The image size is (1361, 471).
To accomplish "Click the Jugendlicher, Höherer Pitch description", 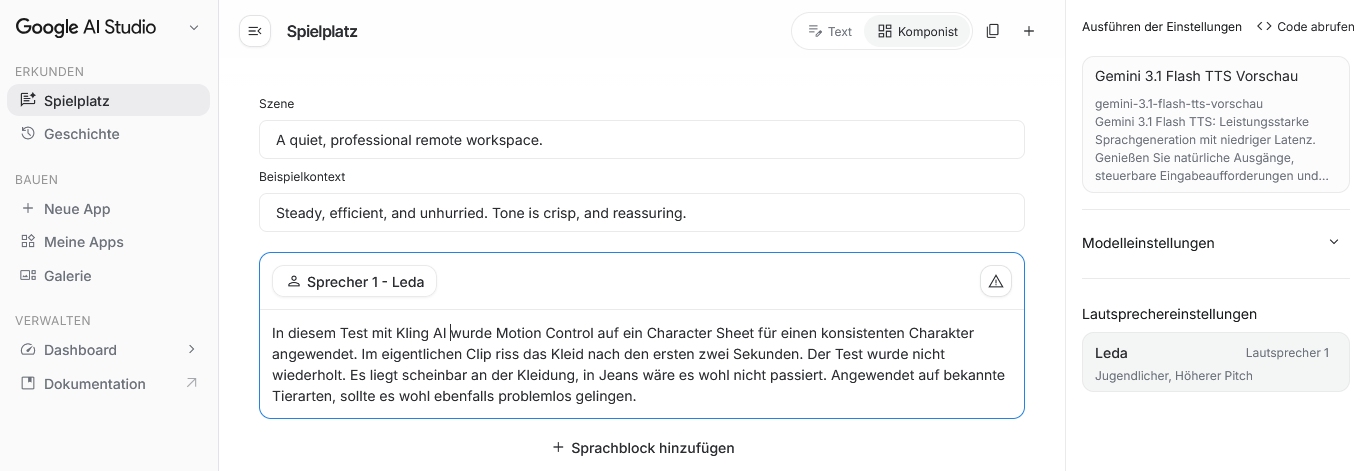I will click(x=1174, y=375).
